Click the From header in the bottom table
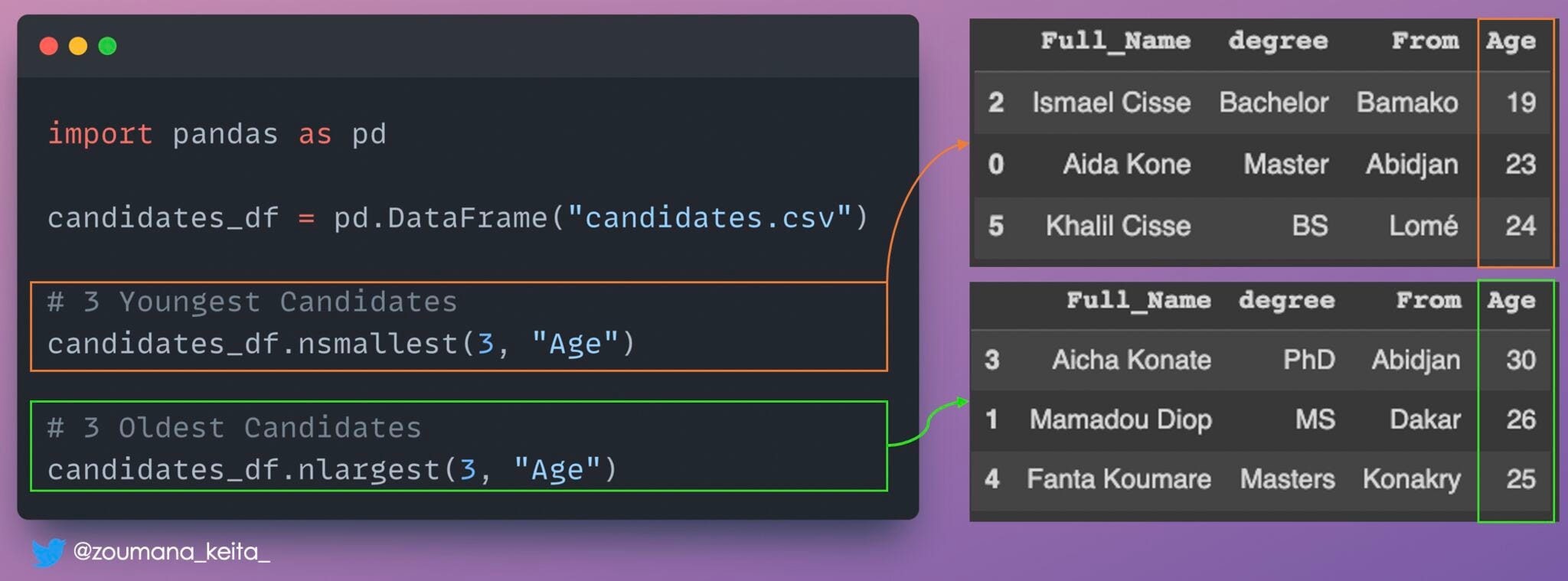The width and height of the screenshot is (1568, 581). tap(1428, 301)
